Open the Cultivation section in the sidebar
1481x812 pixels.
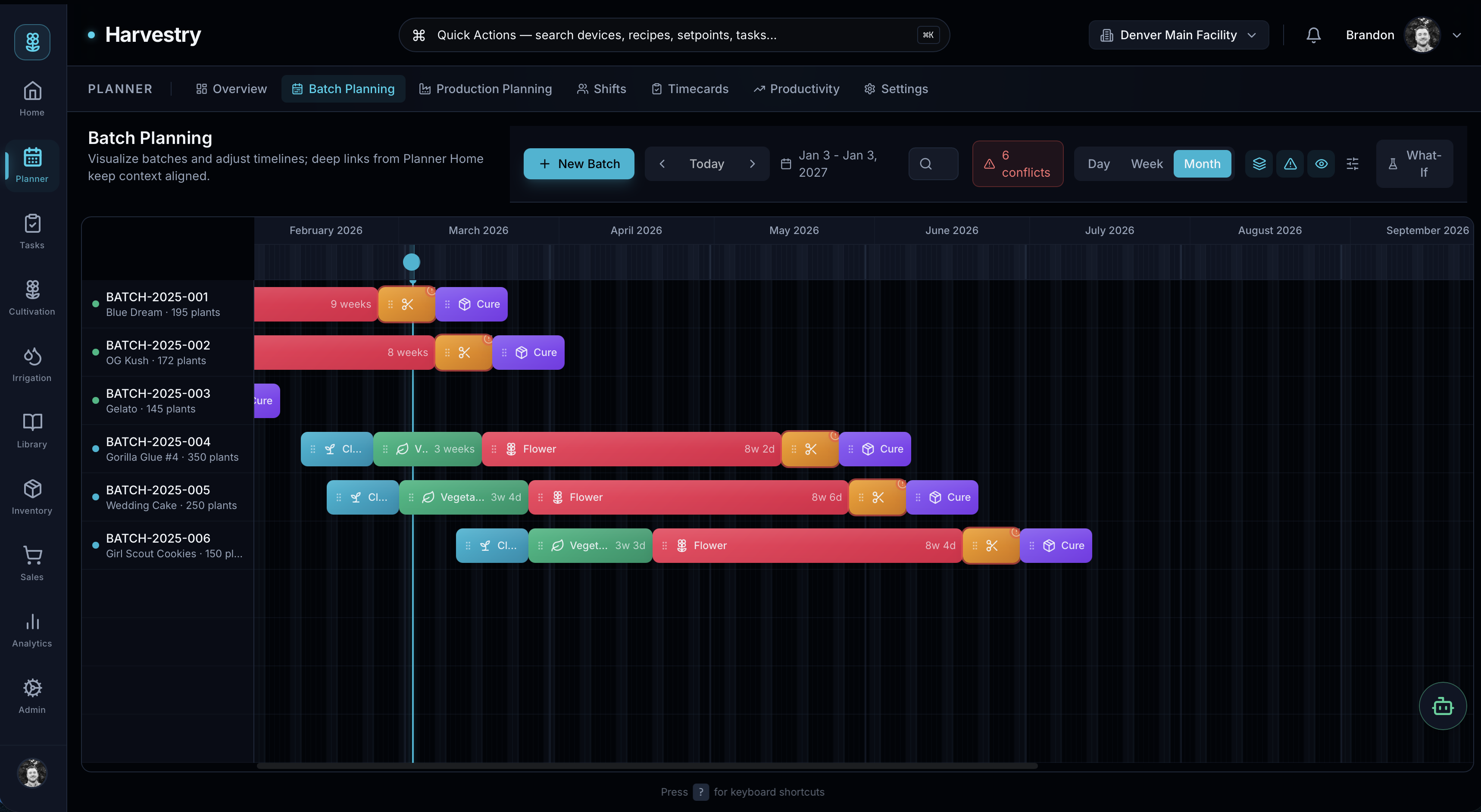click(31, 297)
